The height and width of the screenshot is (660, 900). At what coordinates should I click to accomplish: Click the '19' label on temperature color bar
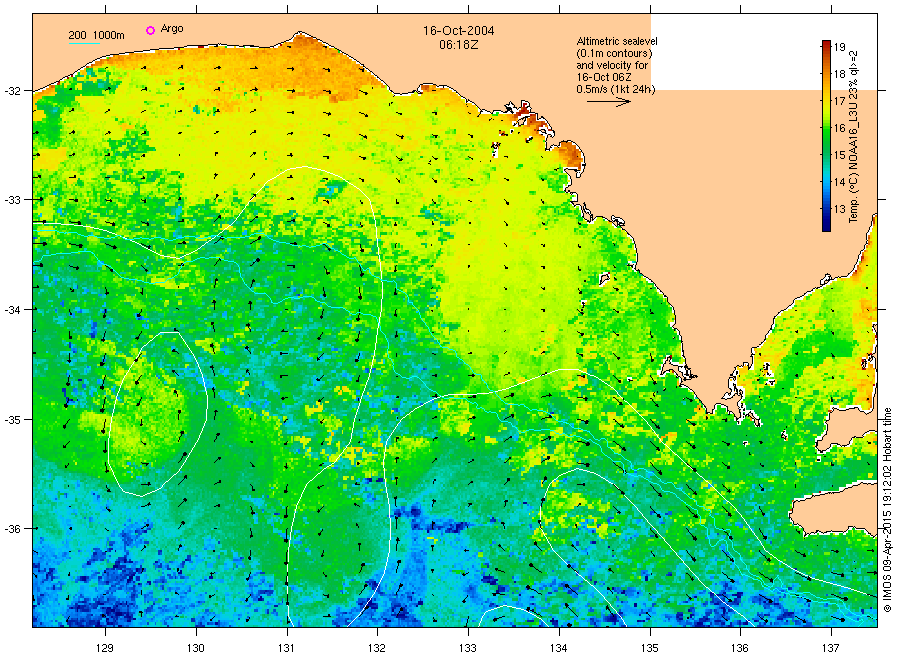click(x=840, y=47)
